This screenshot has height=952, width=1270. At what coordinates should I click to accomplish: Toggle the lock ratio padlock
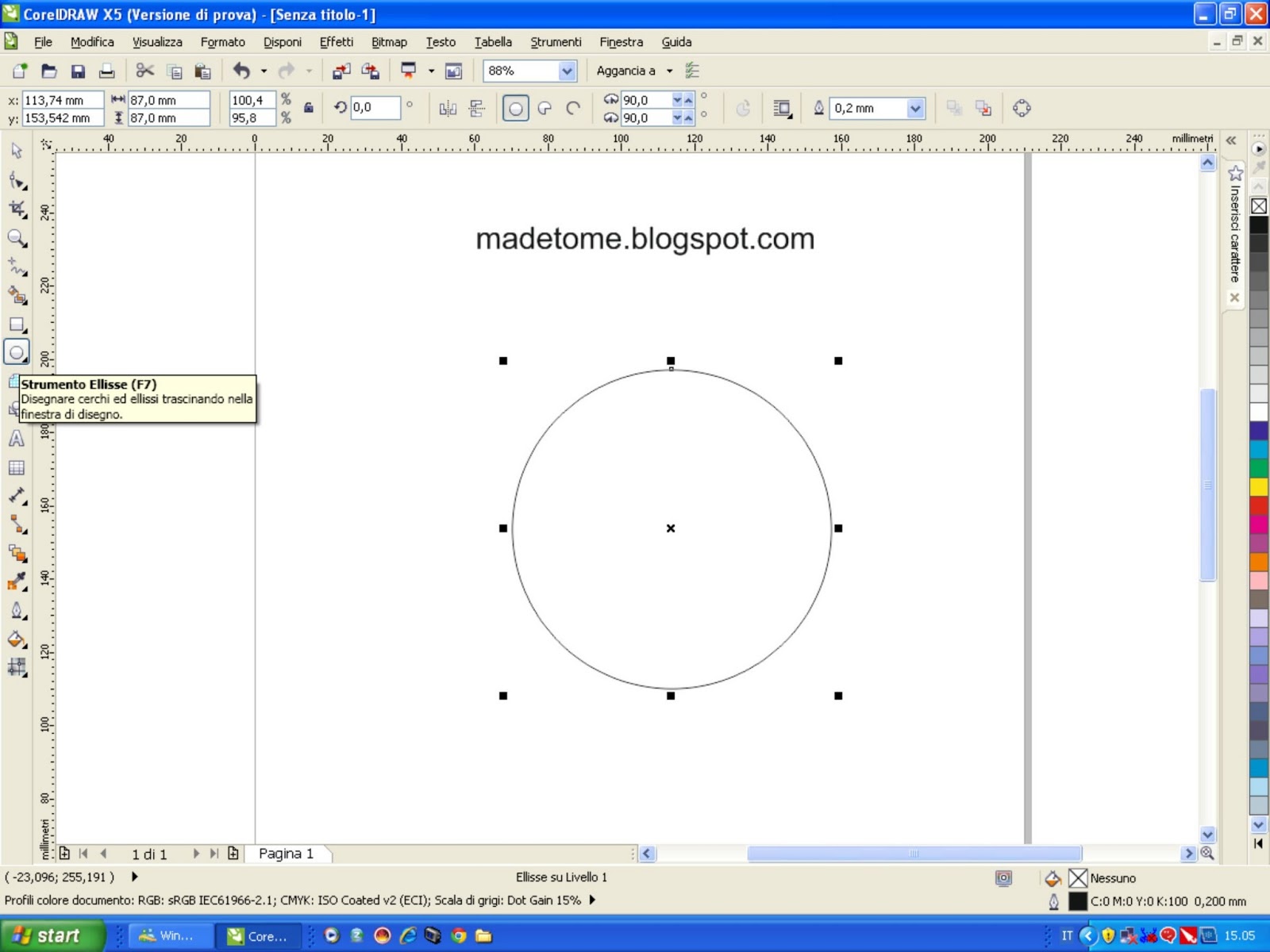pyautogui.click(x=309, y=108)
